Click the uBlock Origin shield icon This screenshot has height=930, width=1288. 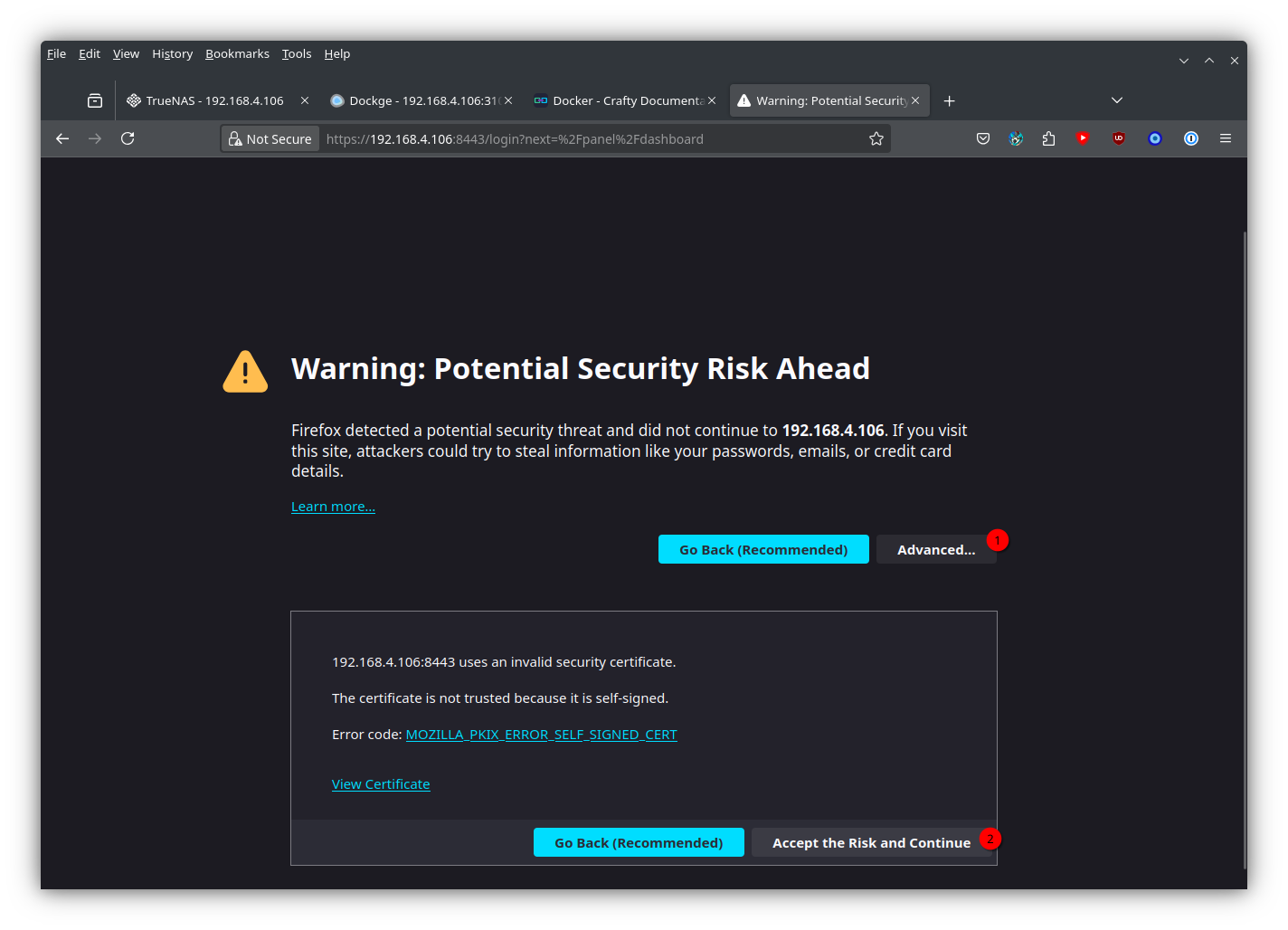click(x=1119, y=138)
